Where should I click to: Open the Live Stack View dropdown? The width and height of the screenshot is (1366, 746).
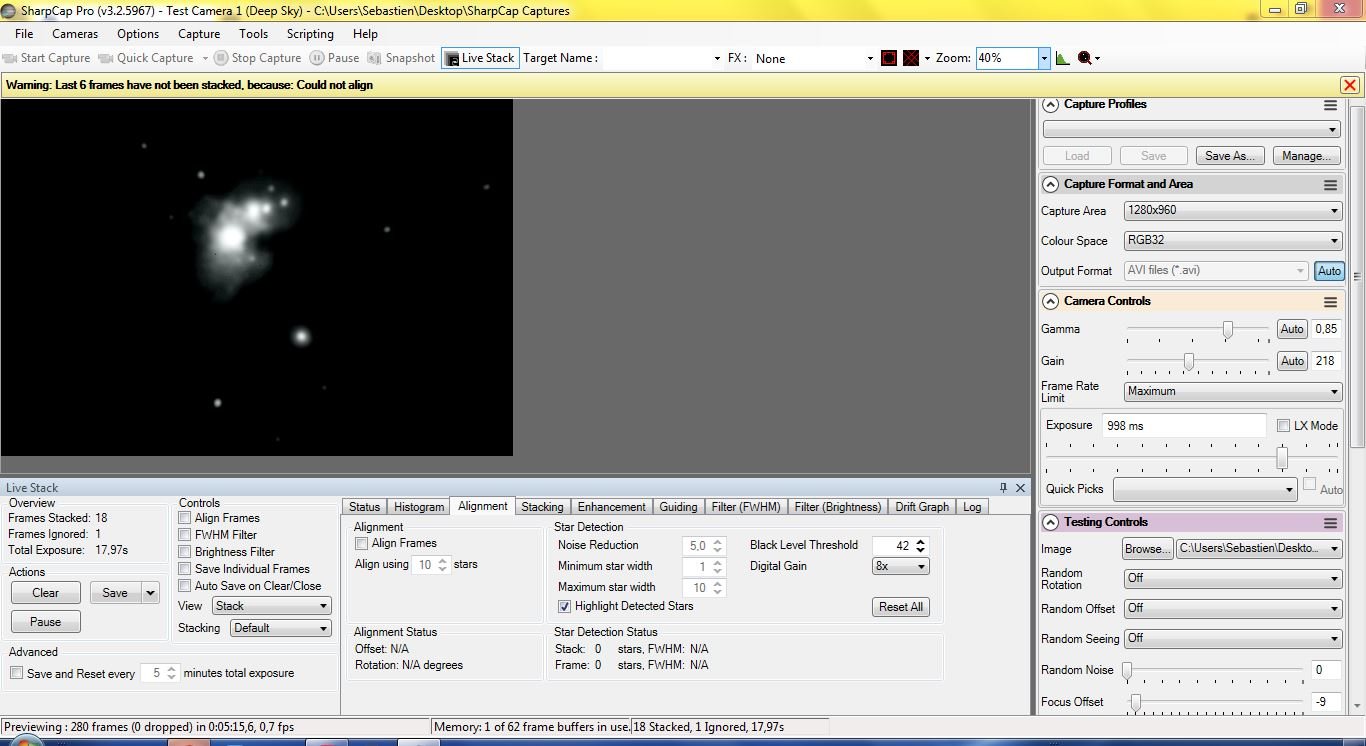[271, 606]
